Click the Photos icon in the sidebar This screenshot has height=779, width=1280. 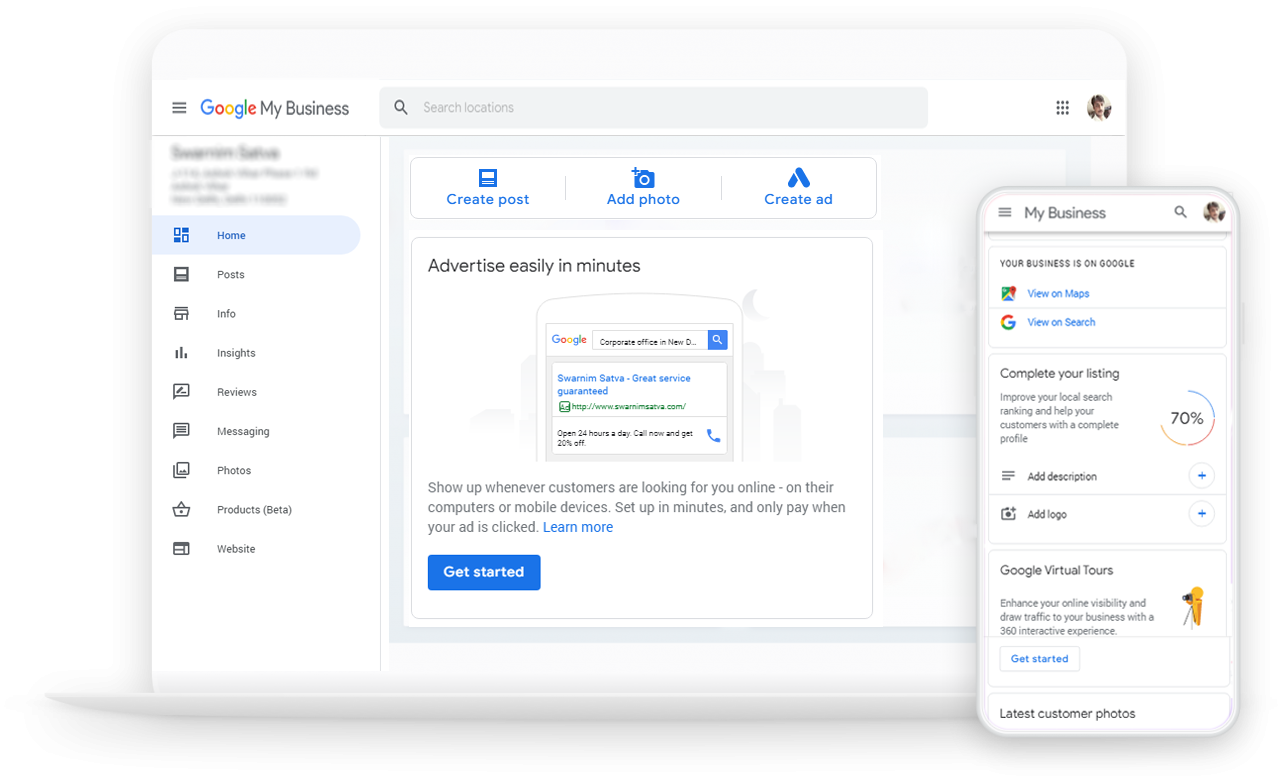[181, 470]
